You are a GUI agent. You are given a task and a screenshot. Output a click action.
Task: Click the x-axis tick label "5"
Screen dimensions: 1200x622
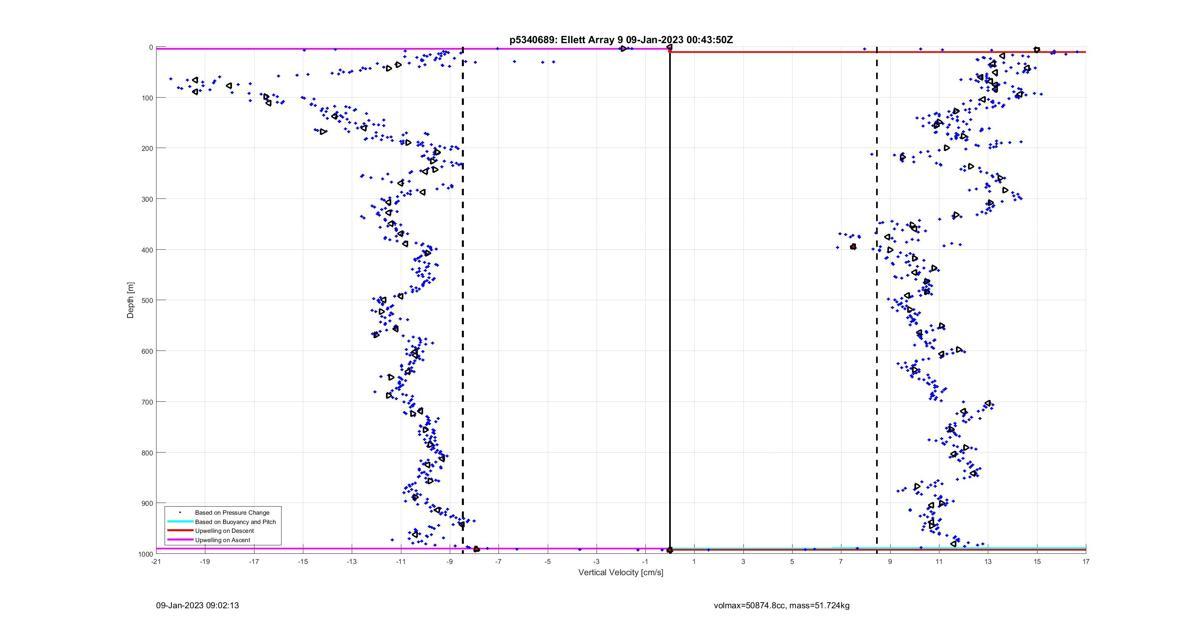point(792,562)
